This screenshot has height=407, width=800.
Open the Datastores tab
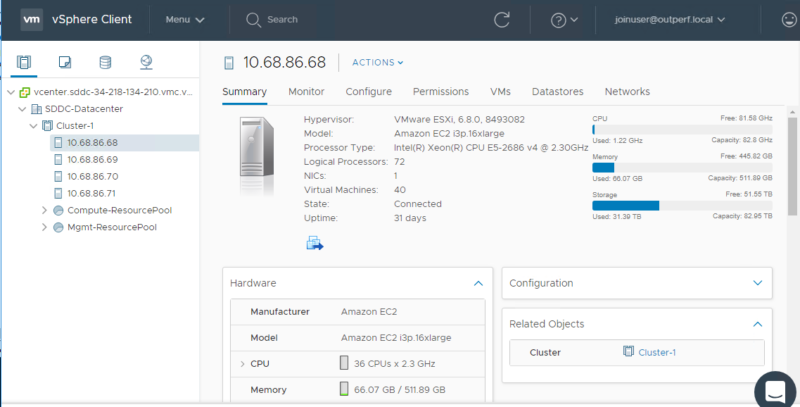pyautogui.click(x=558, y=92)
